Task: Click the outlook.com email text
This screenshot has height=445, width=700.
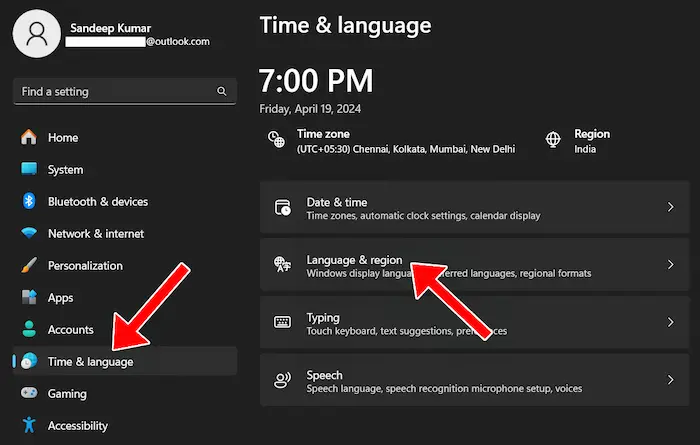Action: tap(178, 42)
